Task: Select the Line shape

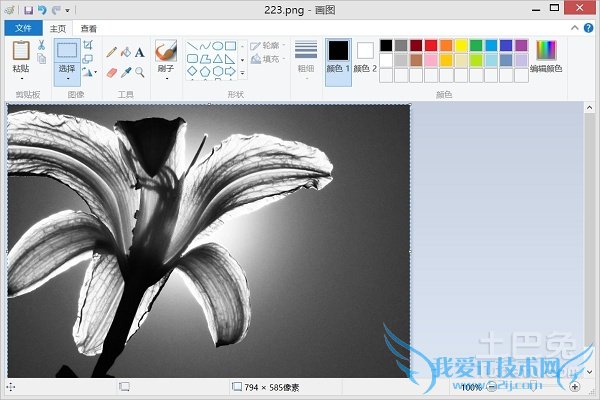Action: (192, 46)
